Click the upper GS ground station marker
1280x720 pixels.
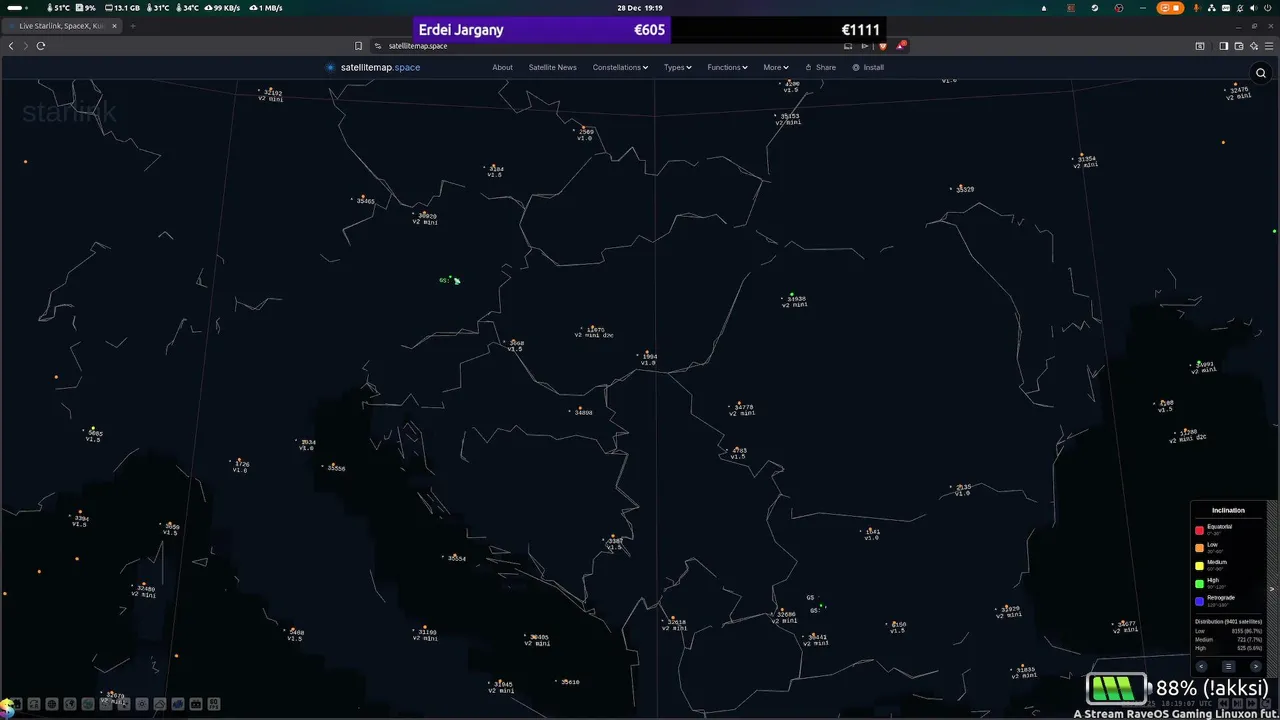[451, 280]
